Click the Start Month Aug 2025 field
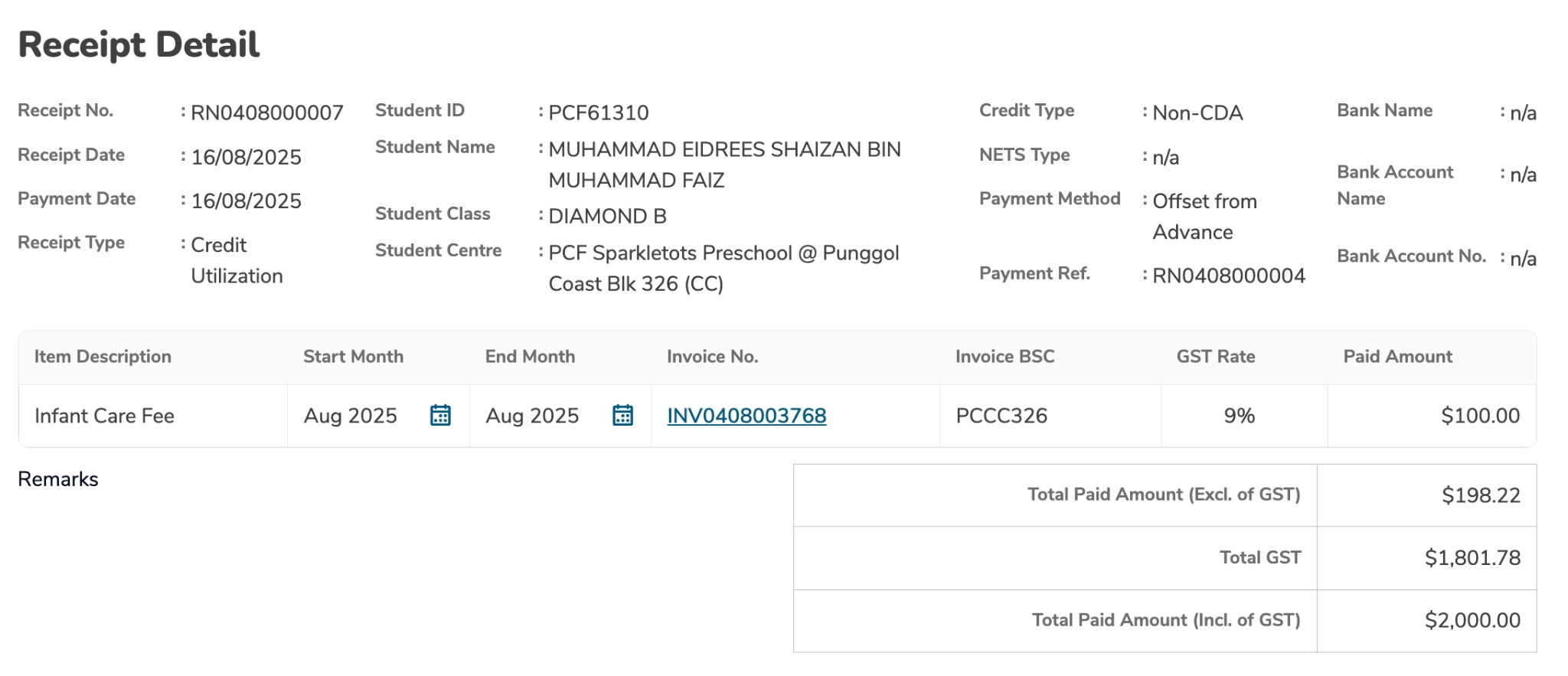The image size is (1568, 676). [351, 416]
